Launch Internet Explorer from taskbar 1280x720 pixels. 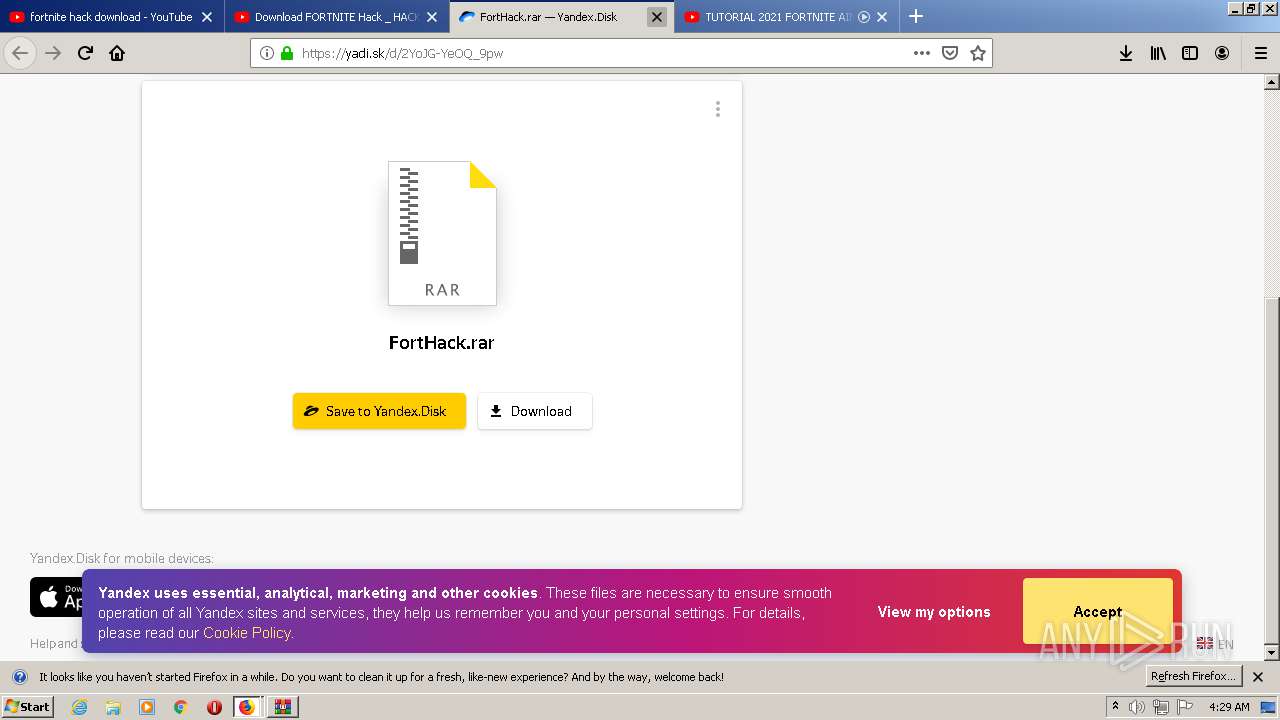tap(80, 707)
